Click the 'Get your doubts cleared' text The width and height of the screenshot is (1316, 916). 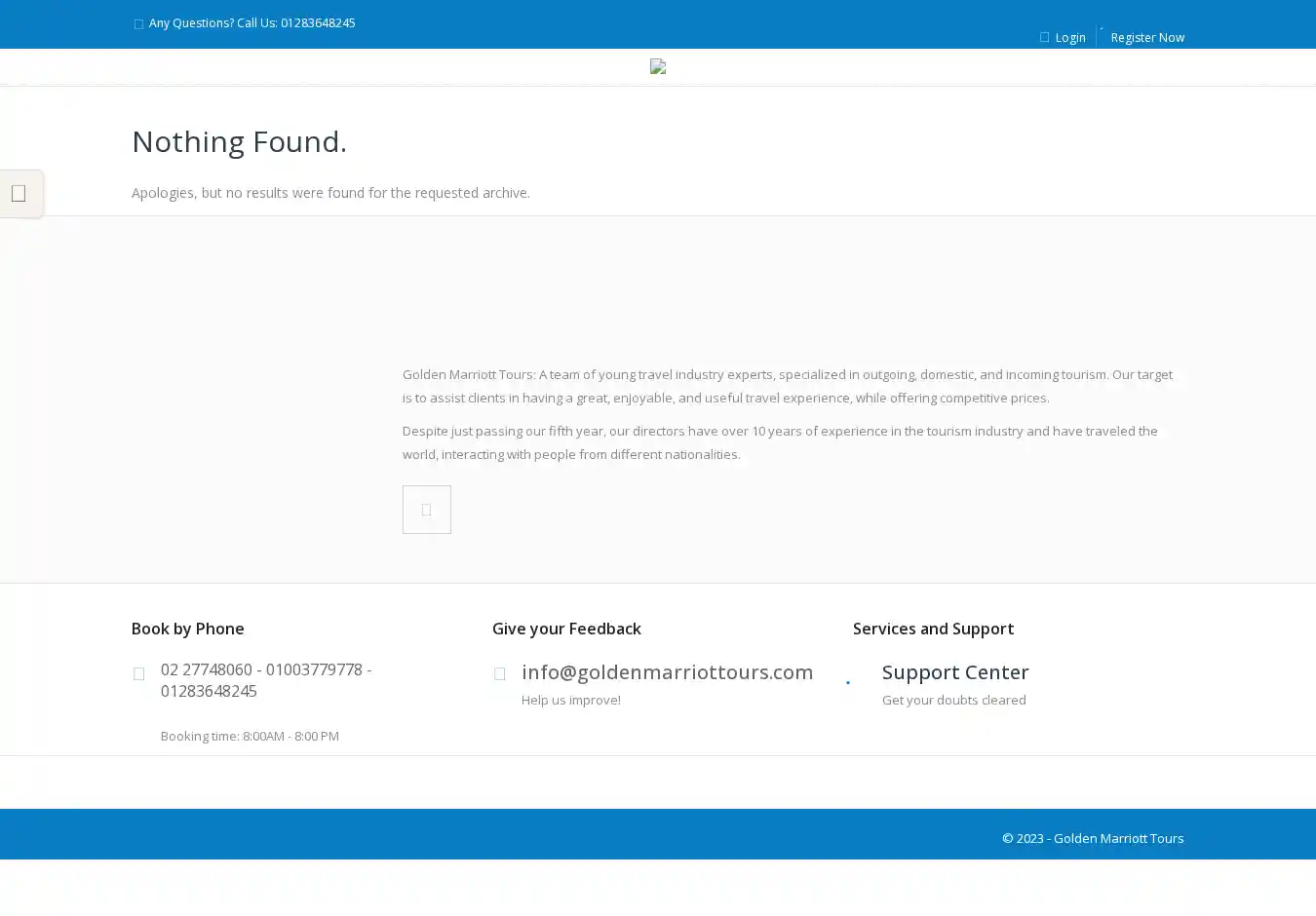953,700
